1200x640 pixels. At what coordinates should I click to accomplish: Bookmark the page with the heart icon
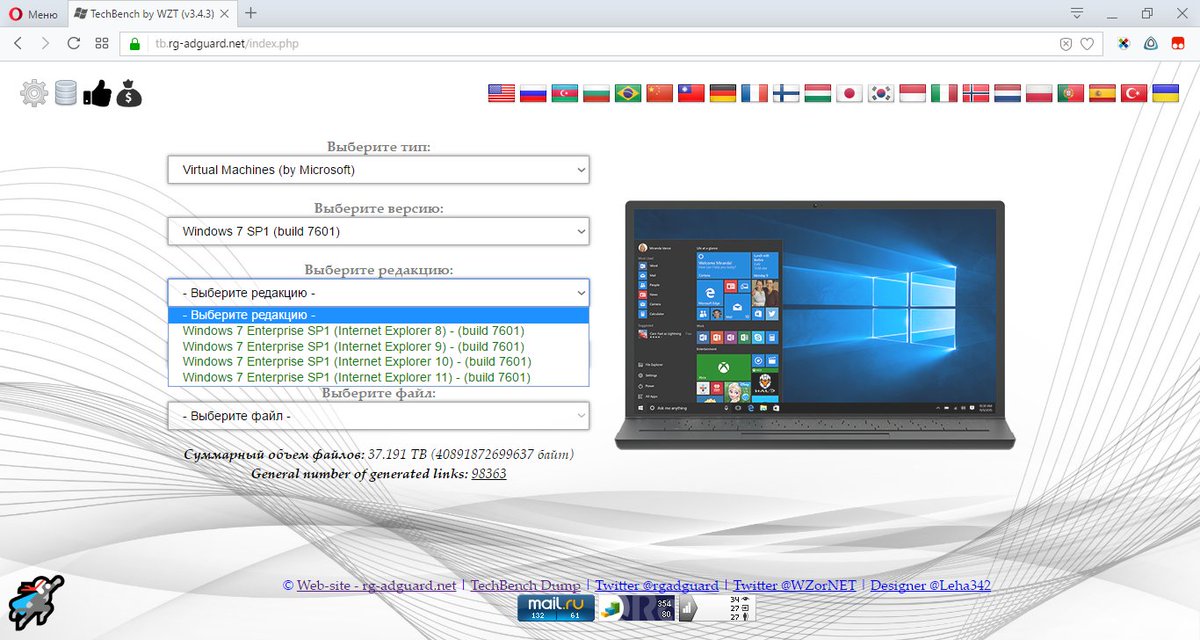point(1087,44)
